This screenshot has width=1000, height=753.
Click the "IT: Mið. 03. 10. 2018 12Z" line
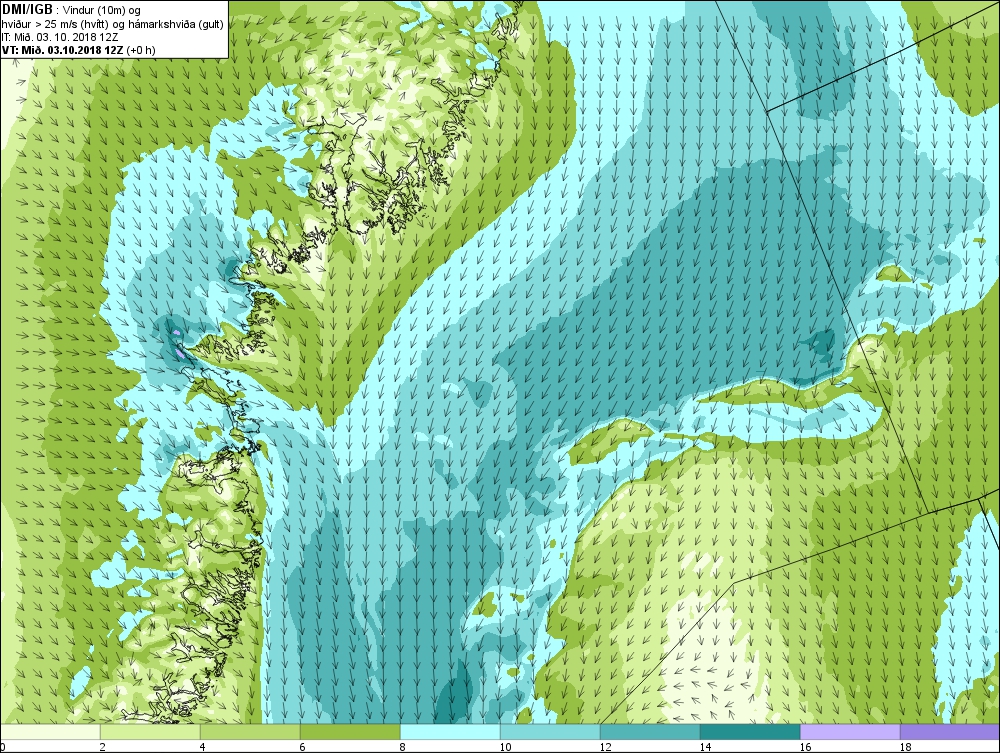coord(59,37)
